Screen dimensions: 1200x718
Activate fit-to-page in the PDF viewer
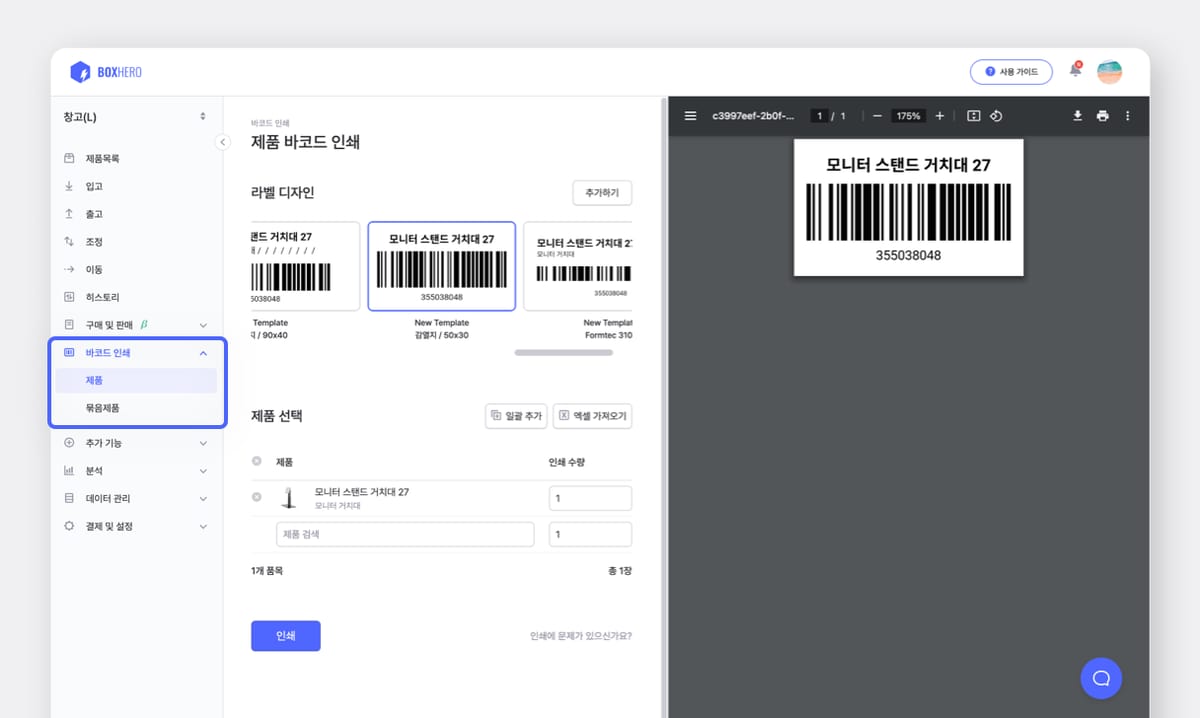(973, 116)
